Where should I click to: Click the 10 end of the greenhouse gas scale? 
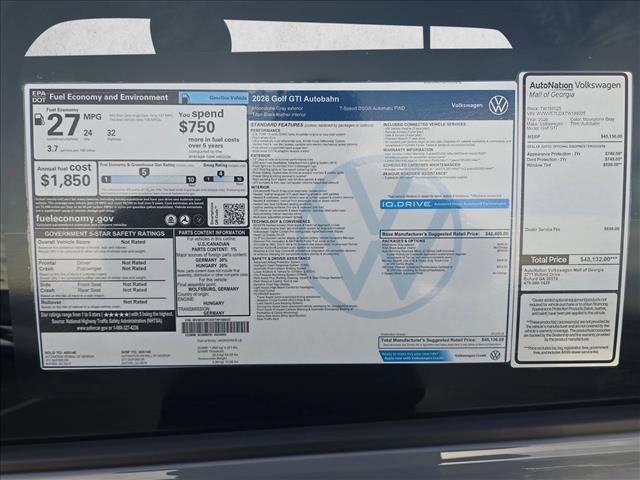(191, 180)
